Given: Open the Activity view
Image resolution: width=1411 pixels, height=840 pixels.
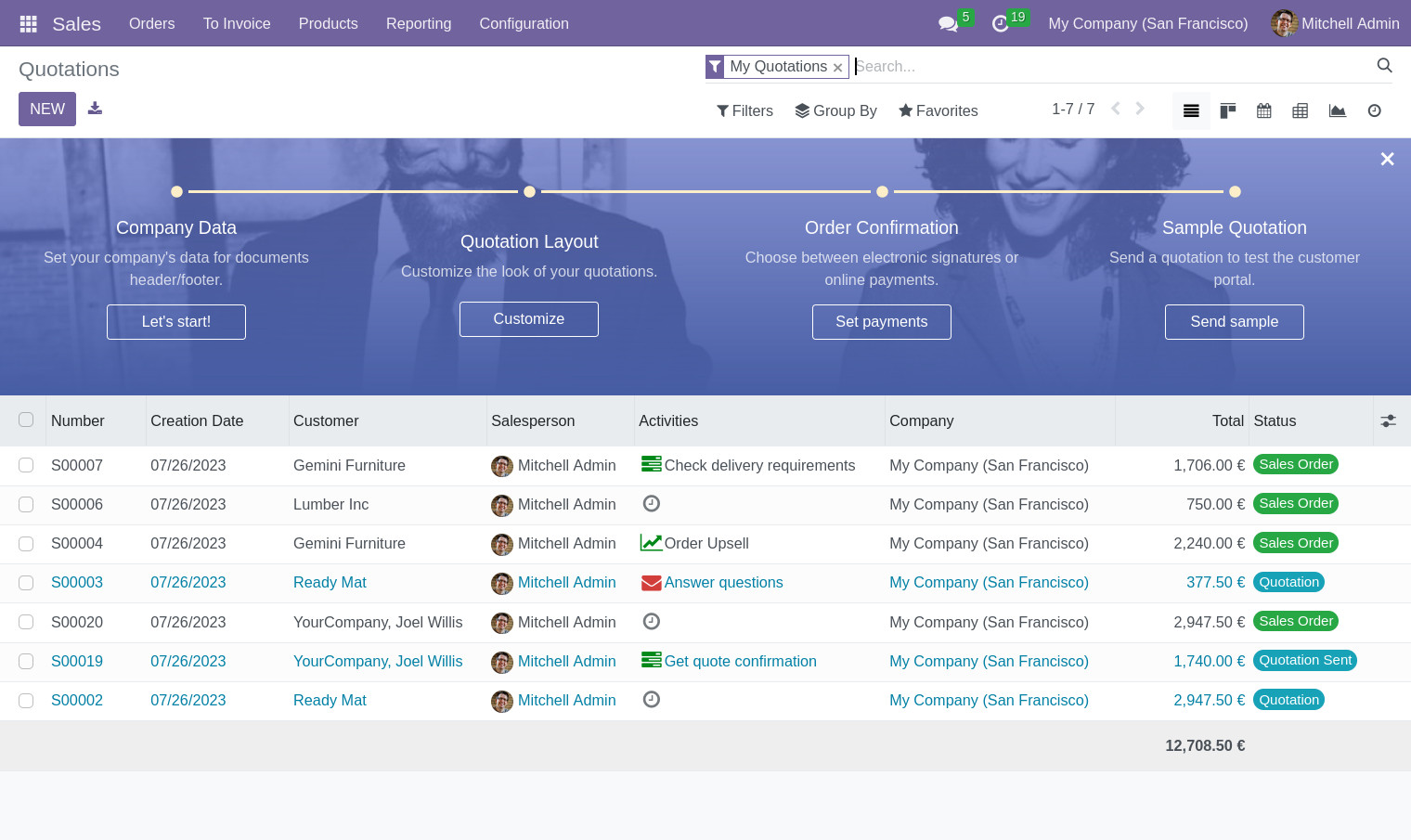Looking at the screenshot, I should [1374, 110].
